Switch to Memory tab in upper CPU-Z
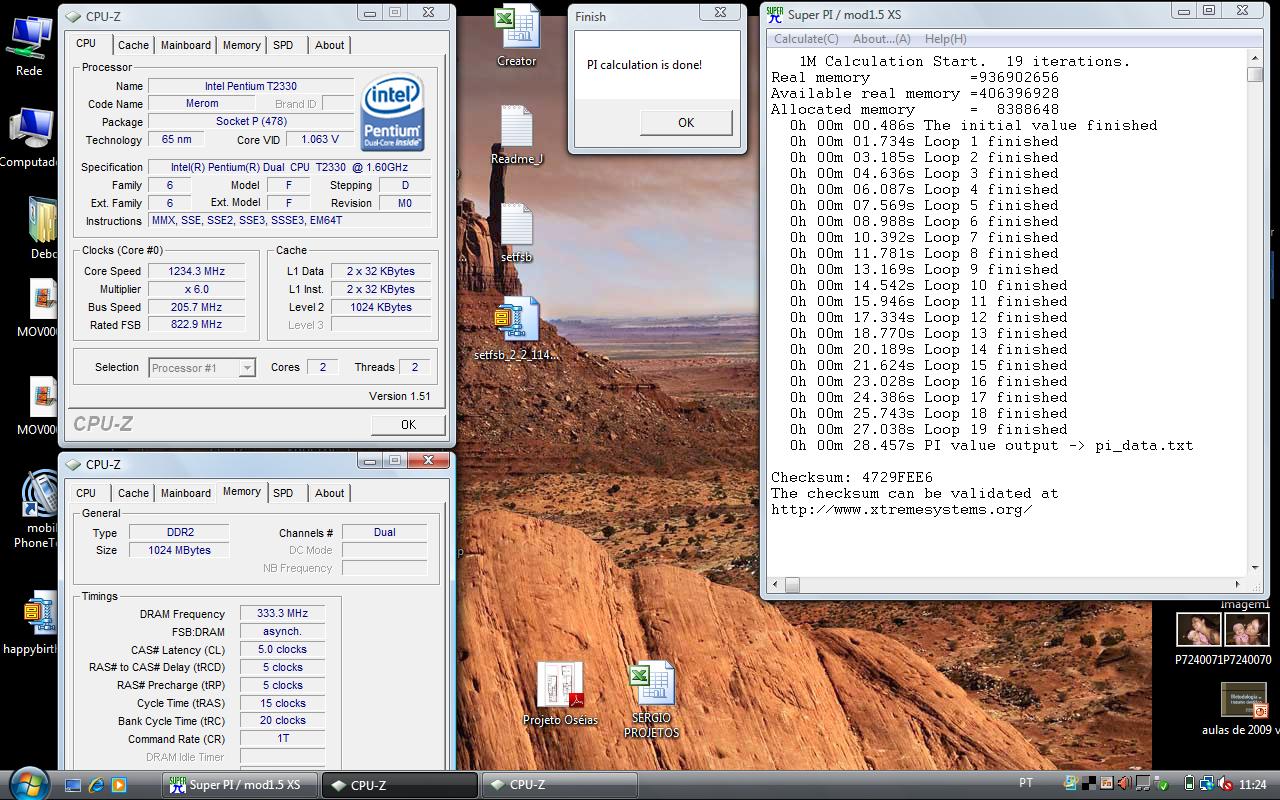The height and width of the screenshot is (800, 1280). pos(242,45)
